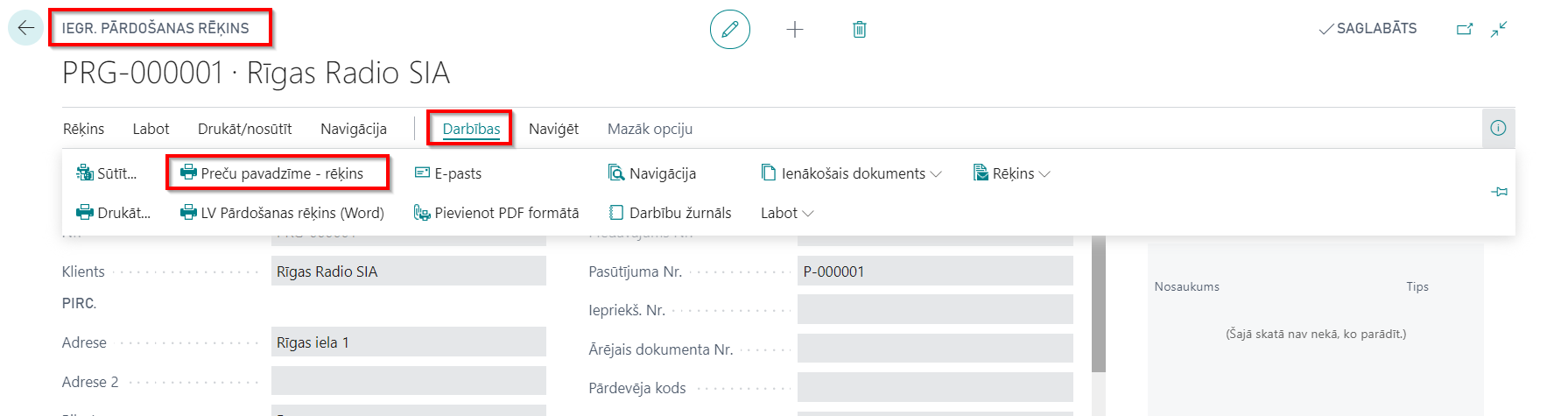Click the Klients field Rīgas Radio SIA
Screen dimensions: 1568x416
point(409,271)
